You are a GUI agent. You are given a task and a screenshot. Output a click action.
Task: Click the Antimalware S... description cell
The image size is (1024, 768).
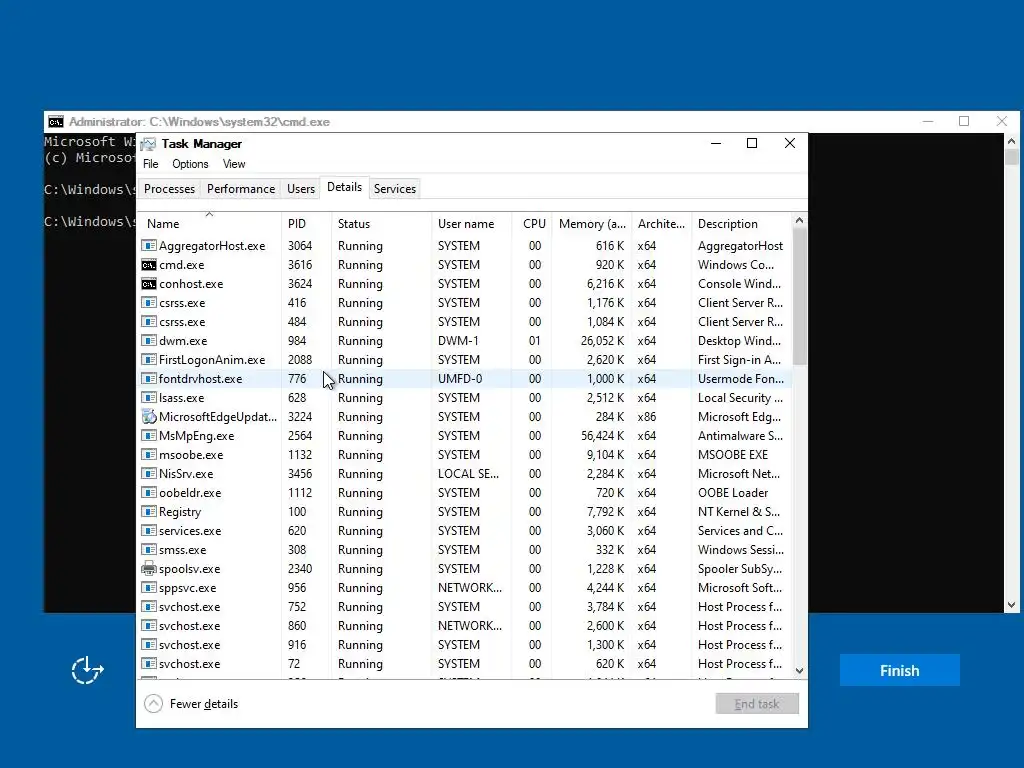pos(740,435)
